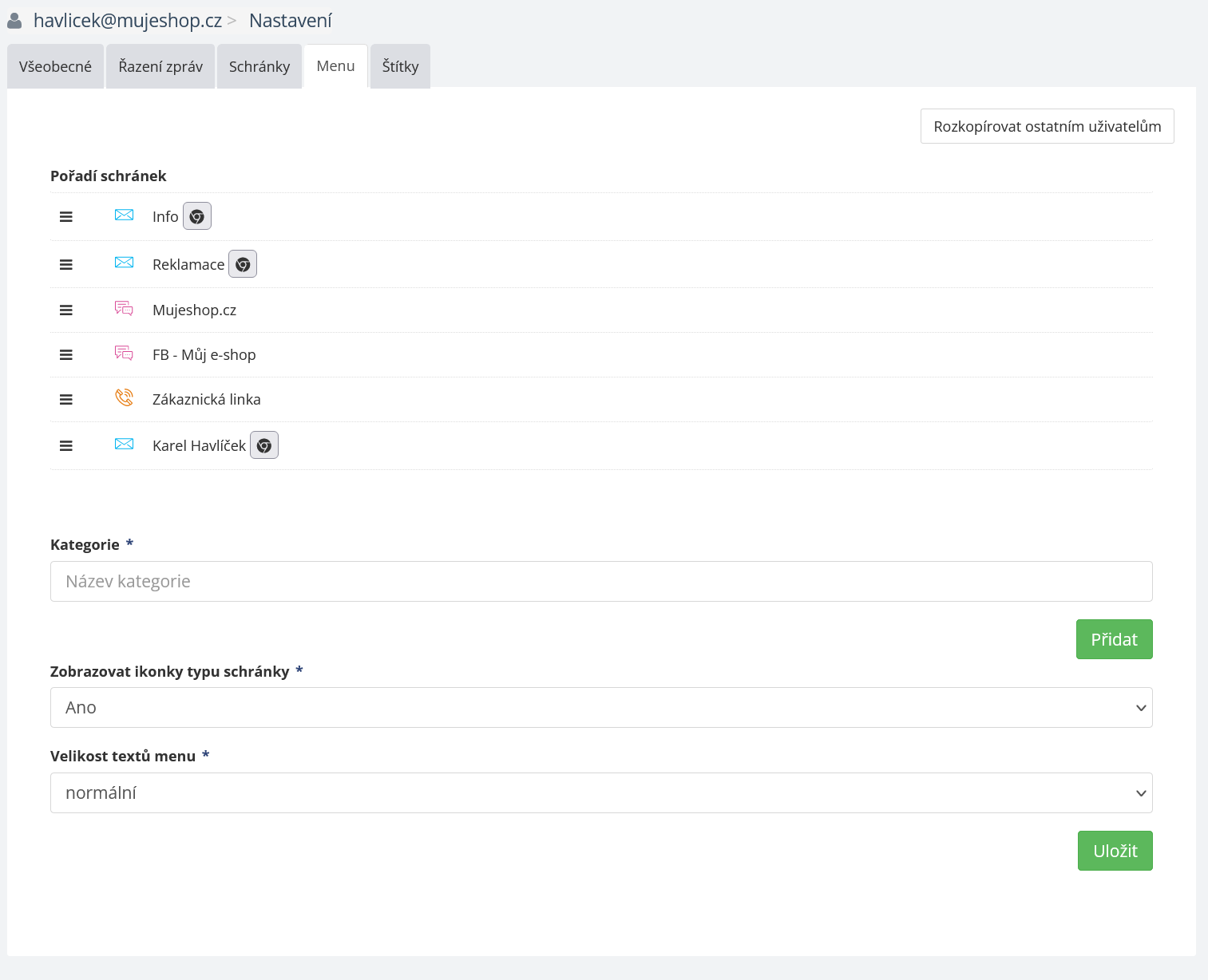
Task: Click the chat icon for FB - Můj e-shop
Action: pyautogui.click(x=124, y=353)
